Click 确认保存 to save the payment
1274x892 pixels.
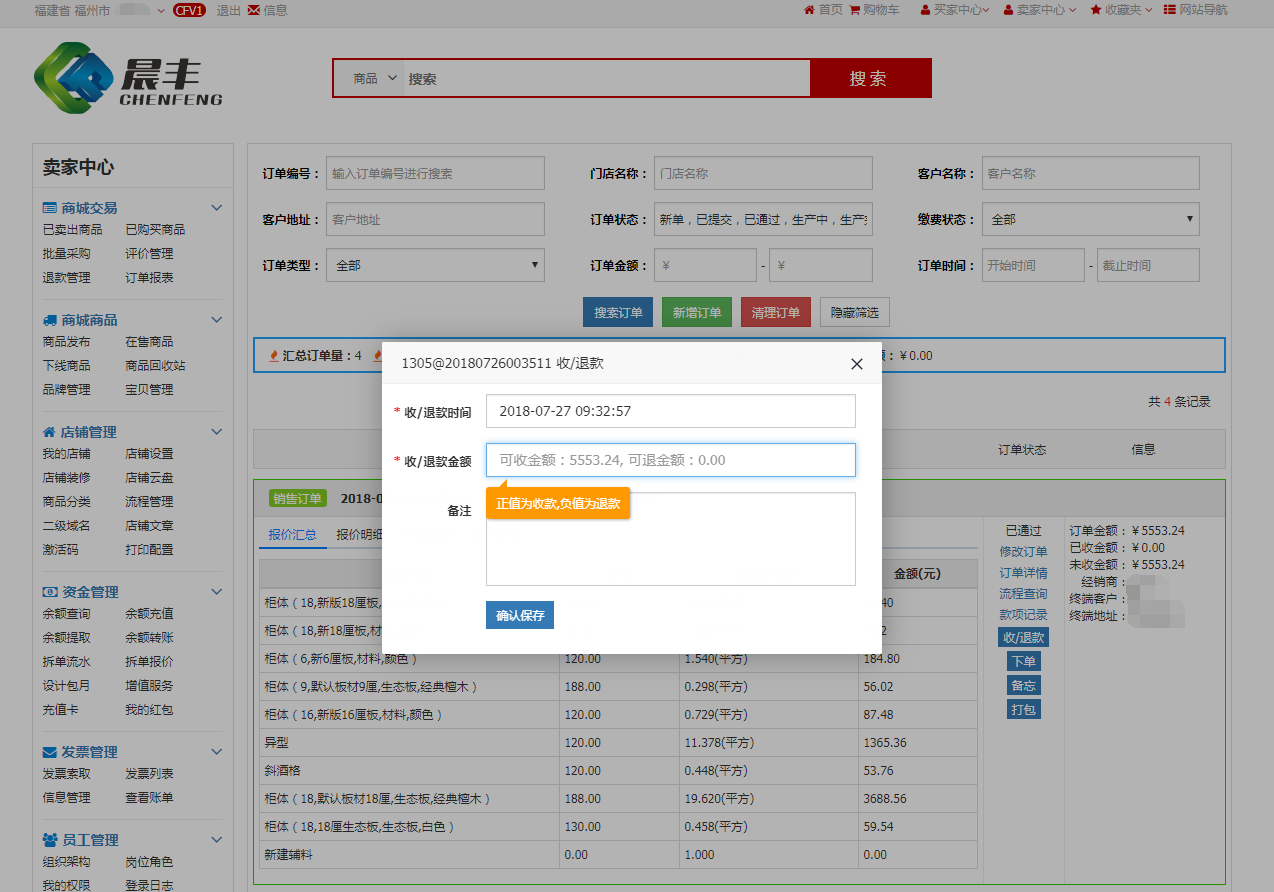coord(520,615)
